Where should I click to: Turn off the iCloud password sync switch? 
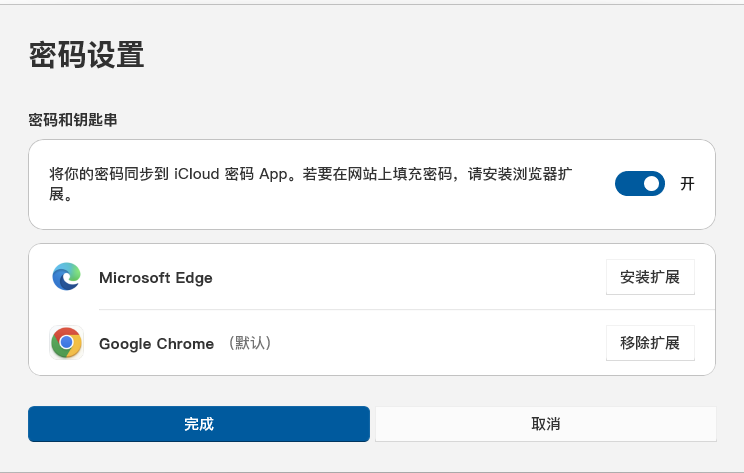(x=639, y=184)
